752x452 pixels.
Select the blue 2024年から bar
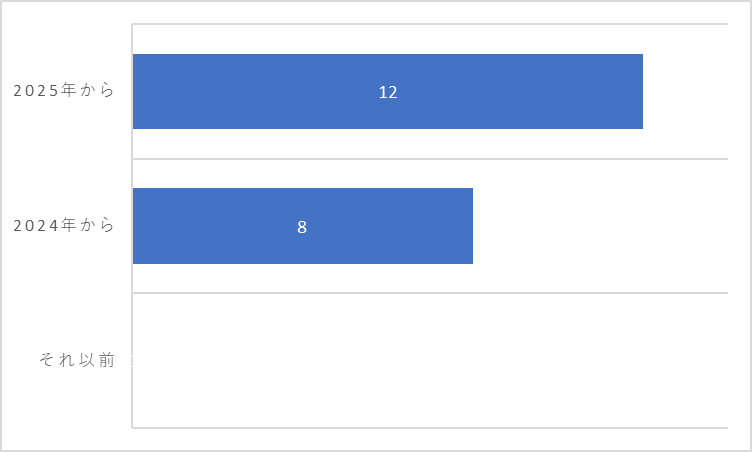(x=303, y=226)
